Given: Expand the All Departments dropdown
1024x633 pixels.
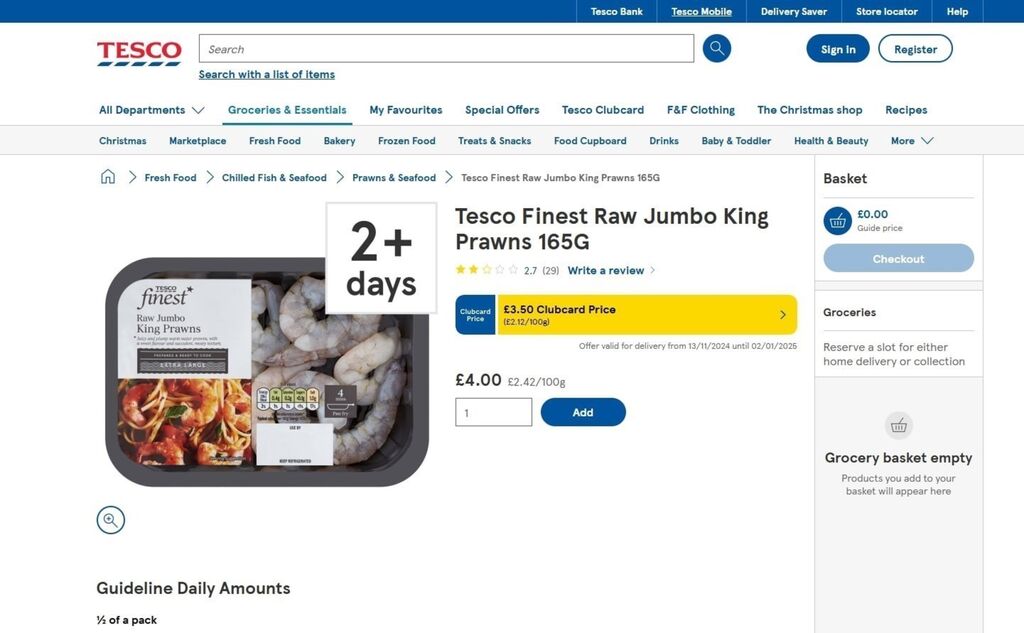Looking at the screenshot, I should [151, 110].
